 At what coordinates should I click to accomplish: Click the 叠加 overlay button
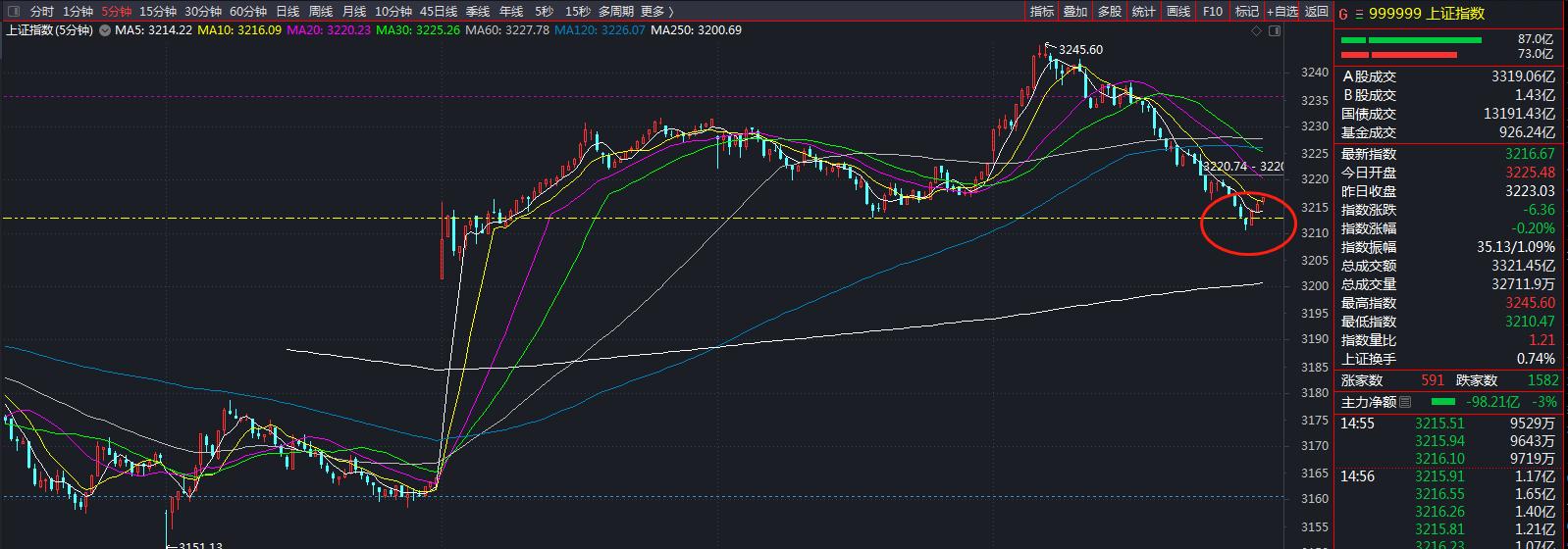coord(1075,12)
